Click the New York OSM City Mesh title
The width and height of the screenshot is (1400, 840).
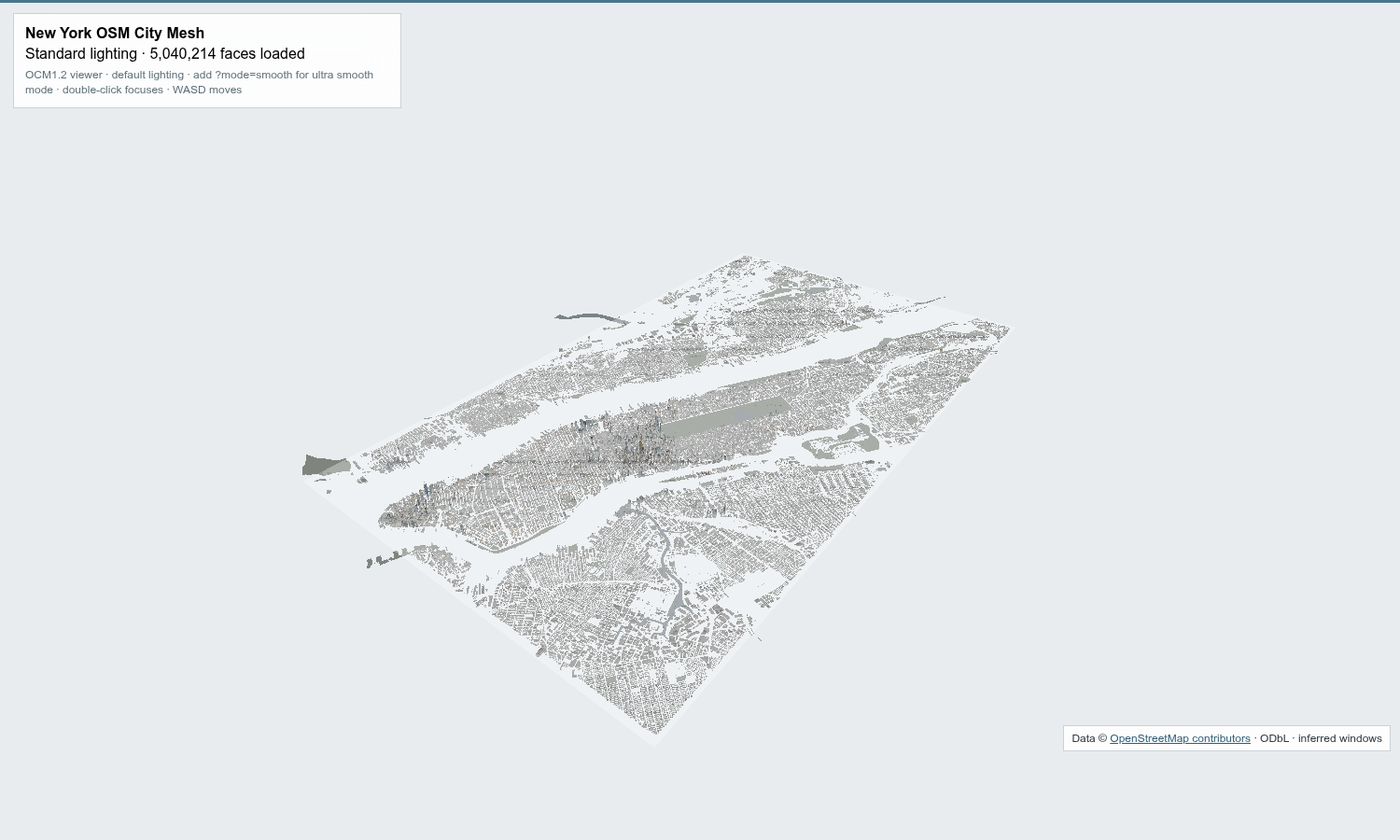click(x=115, y=33)
